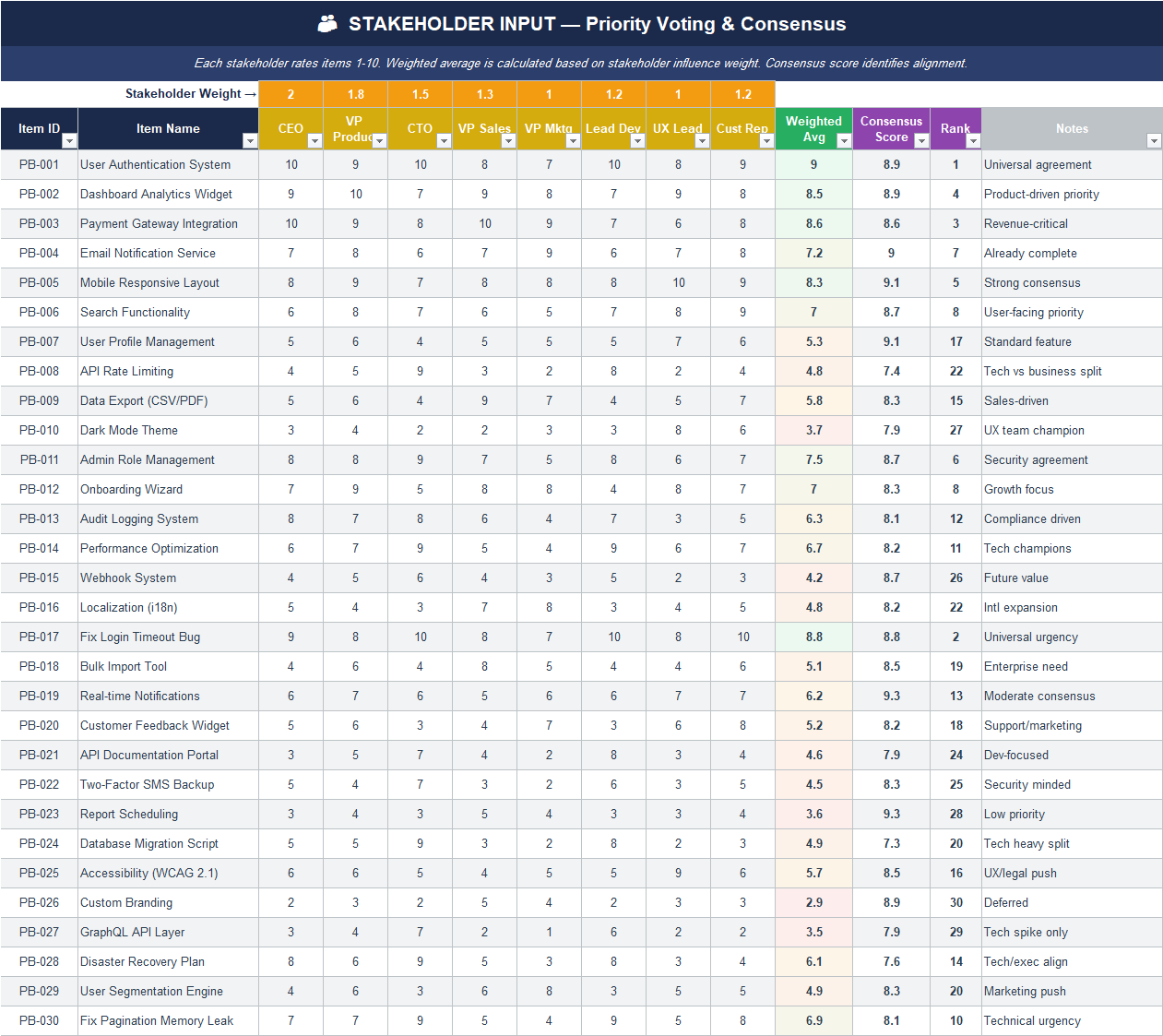Click the Fix Login Timeout Bug cell
Screen dimensions: 1163x1036
pos(168,637)
